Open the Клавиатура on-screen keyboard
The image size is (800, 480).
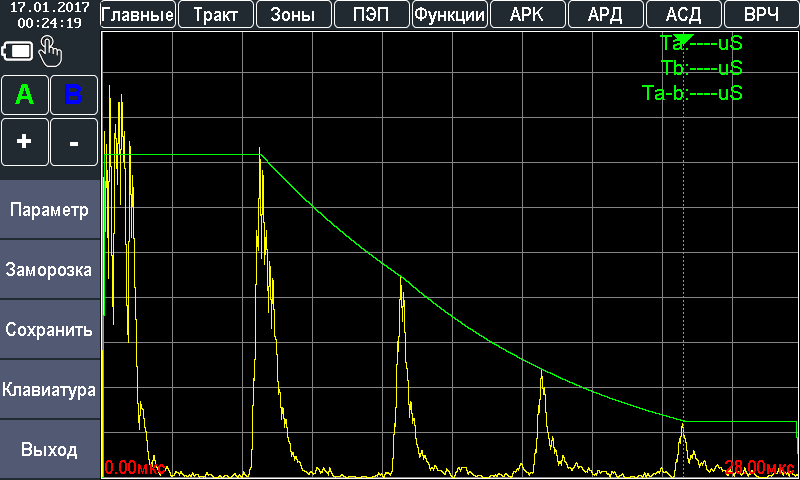pyautogui.click(x=50, y=390)
